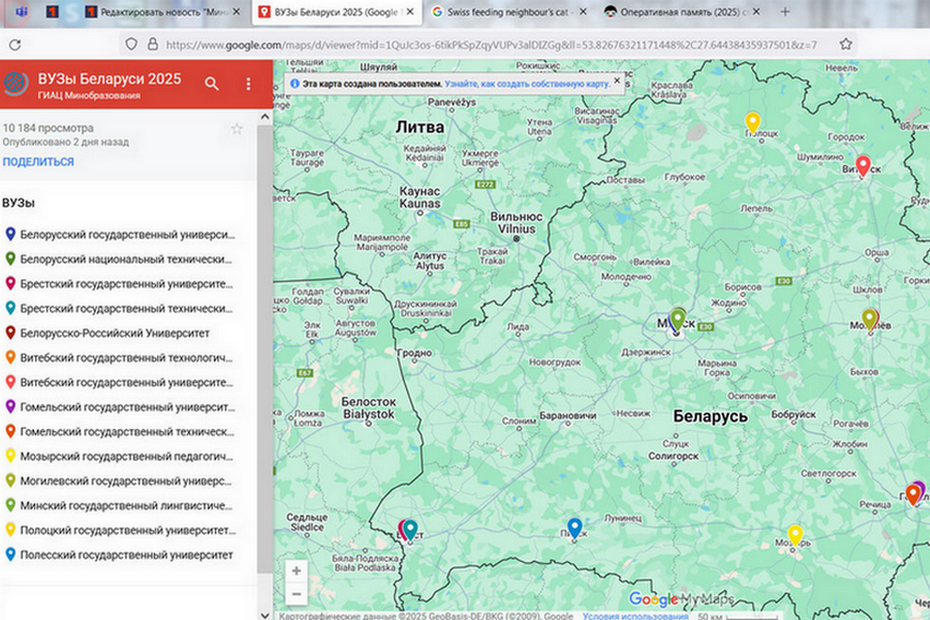Click the green pin at Minsk
Screen dimensions: 930x620
click(678, 319)
